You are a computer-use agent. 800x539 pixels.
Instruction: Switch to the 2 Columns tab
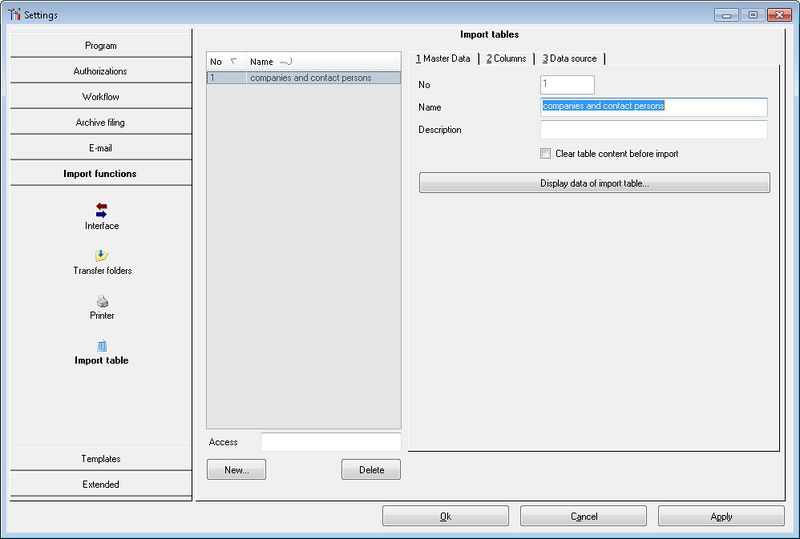coord(506,59)
